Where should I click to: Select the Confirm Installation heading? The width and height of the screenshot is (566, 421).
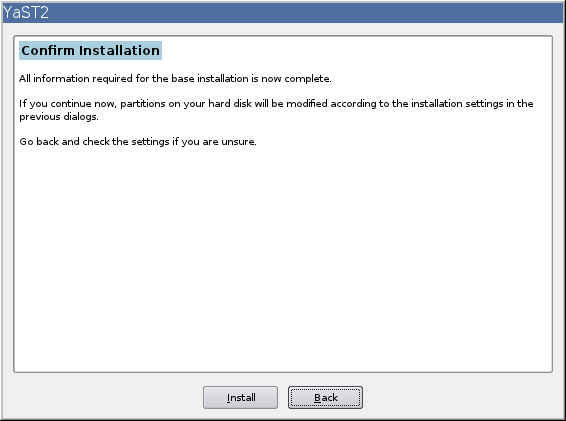(x=90, y=51)
